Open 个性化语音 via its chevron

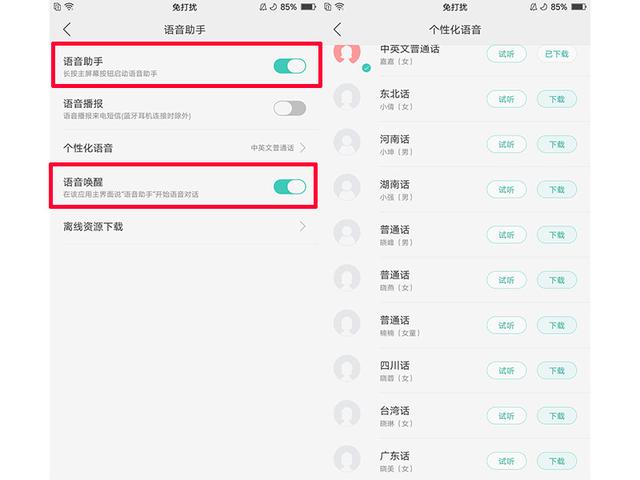[302, 147]
